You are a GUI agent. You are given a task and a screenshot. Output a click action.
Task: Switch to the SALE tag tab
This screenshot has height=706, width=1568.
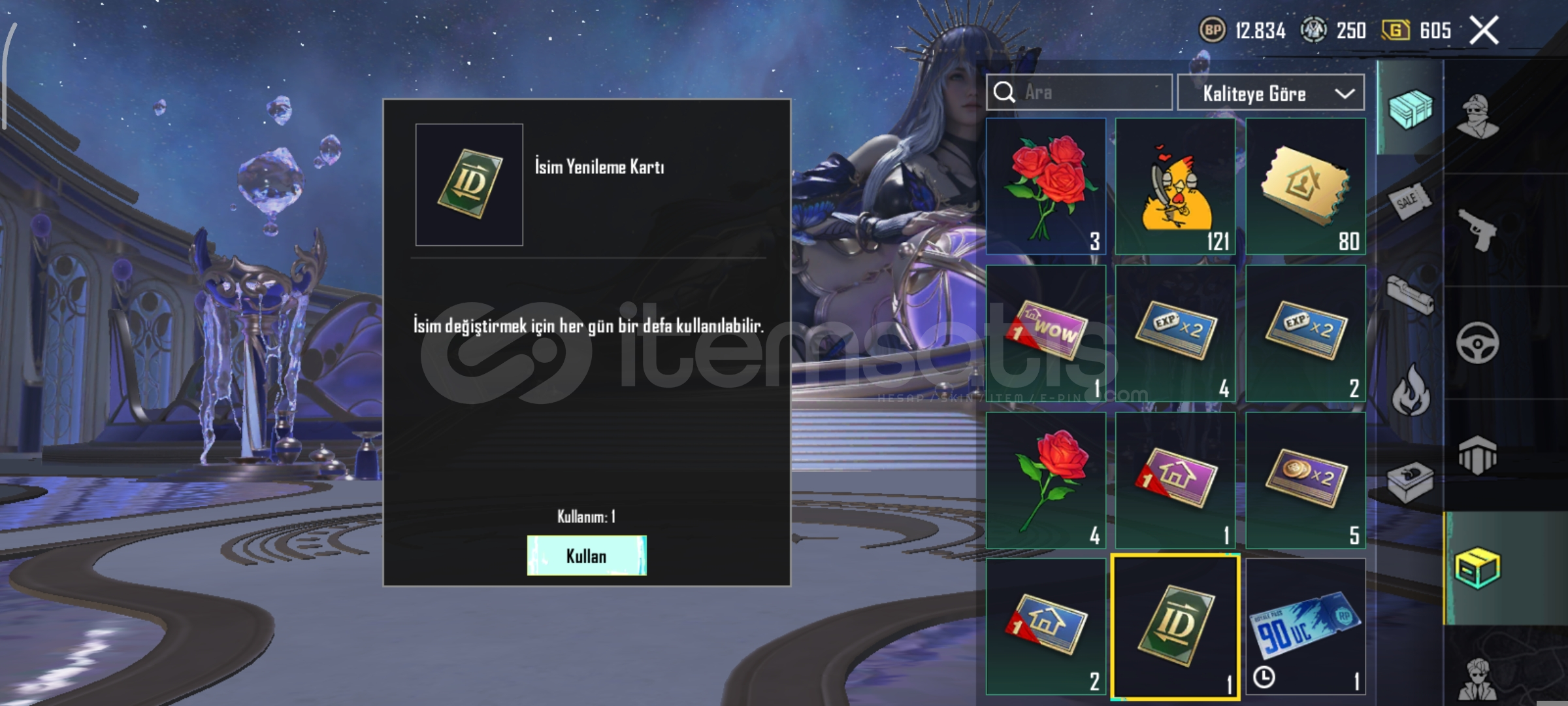pos(1410,201)
